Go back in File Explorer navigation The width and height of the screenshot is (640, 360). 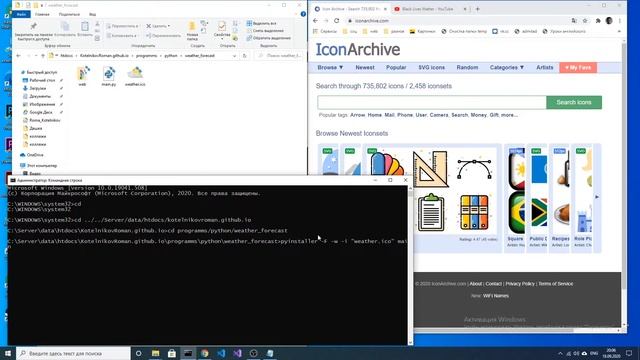[18, 56]
